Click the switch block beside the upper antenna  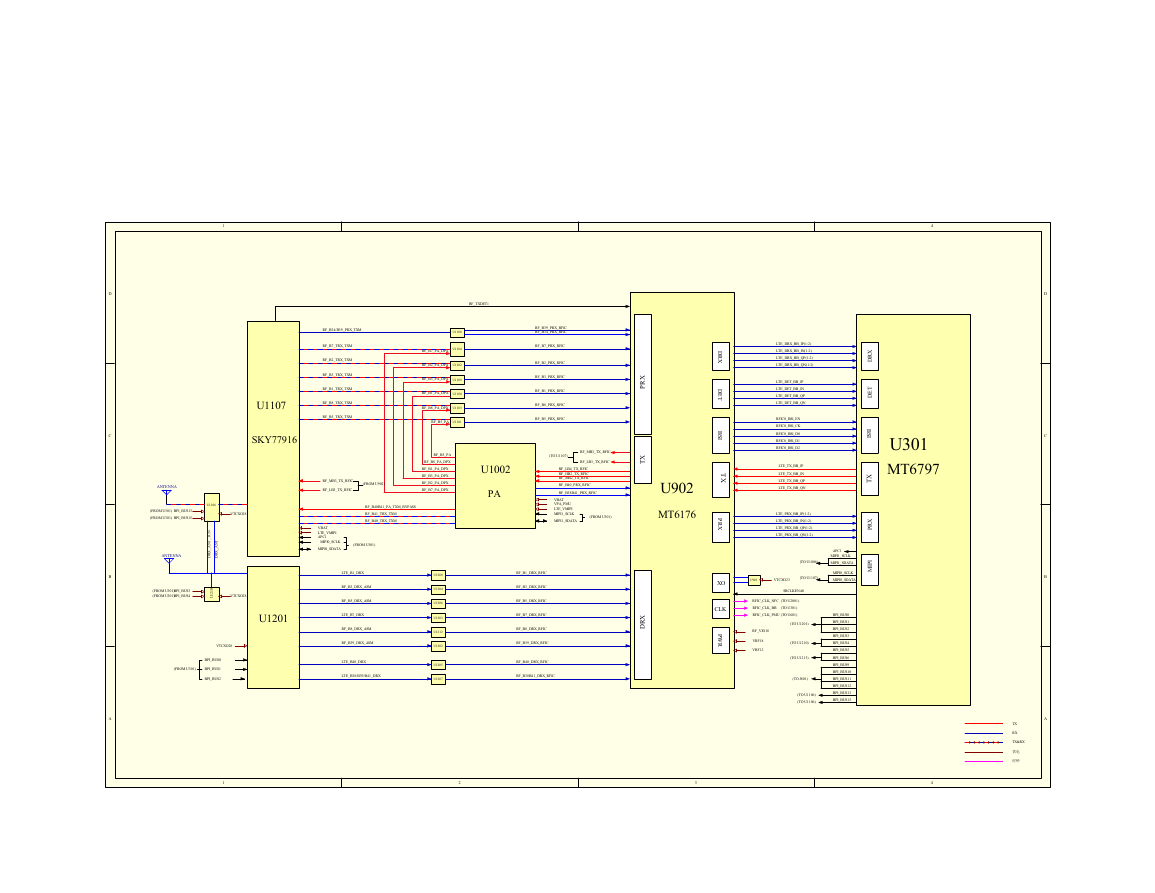(x=211, y=508)
